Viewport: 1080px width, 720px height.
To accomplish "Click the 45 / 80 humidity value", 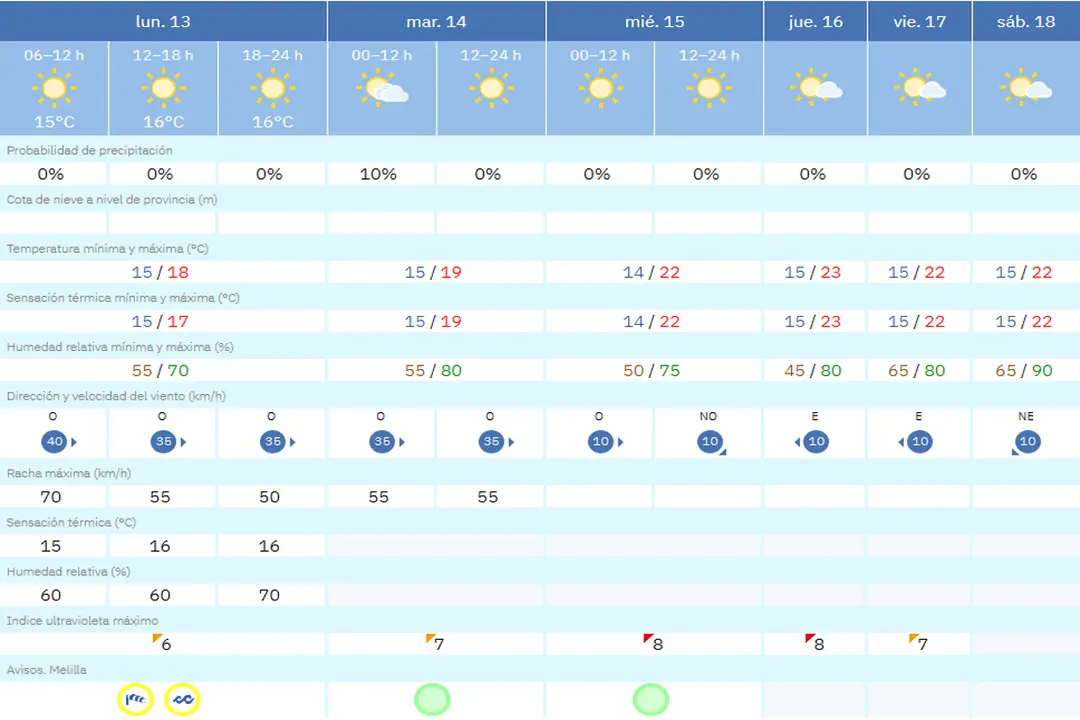I will tap(813, 371).
